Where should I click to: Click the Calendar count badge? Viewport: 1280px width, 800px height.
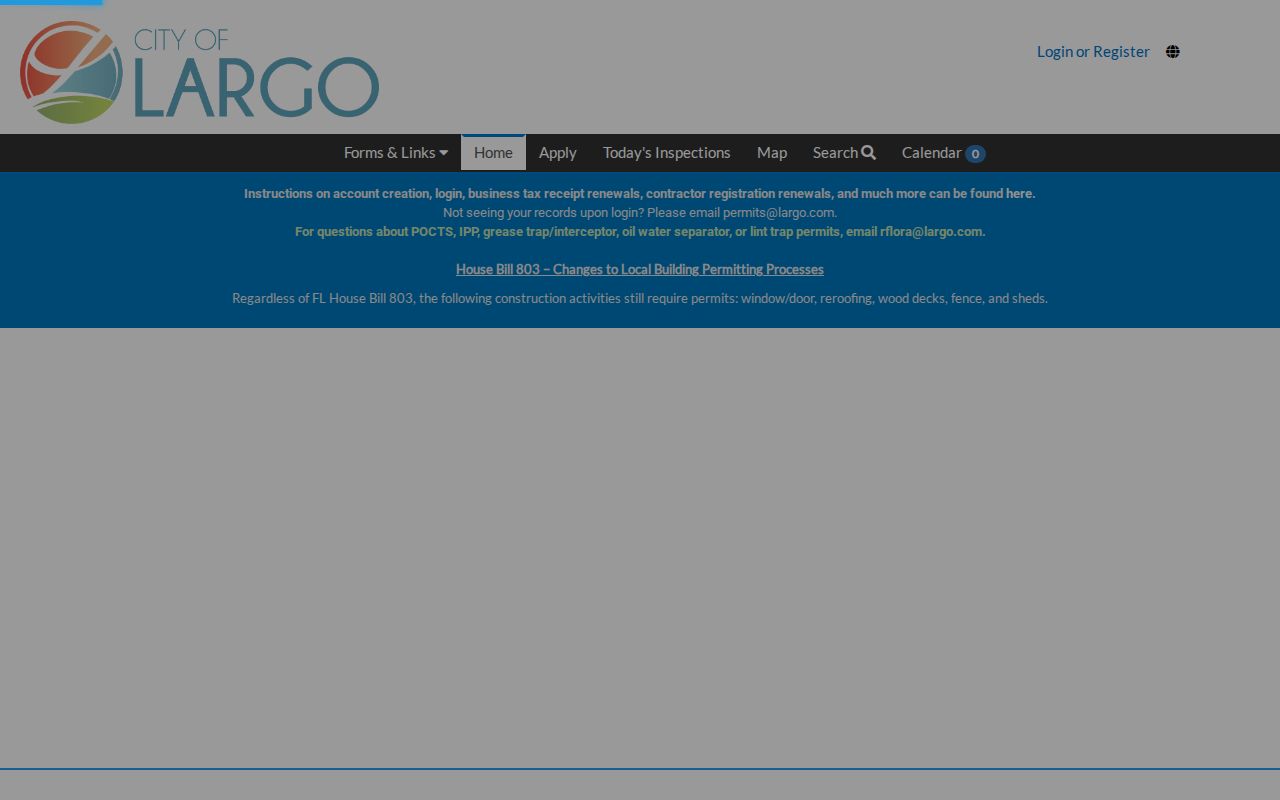point(975,154)
